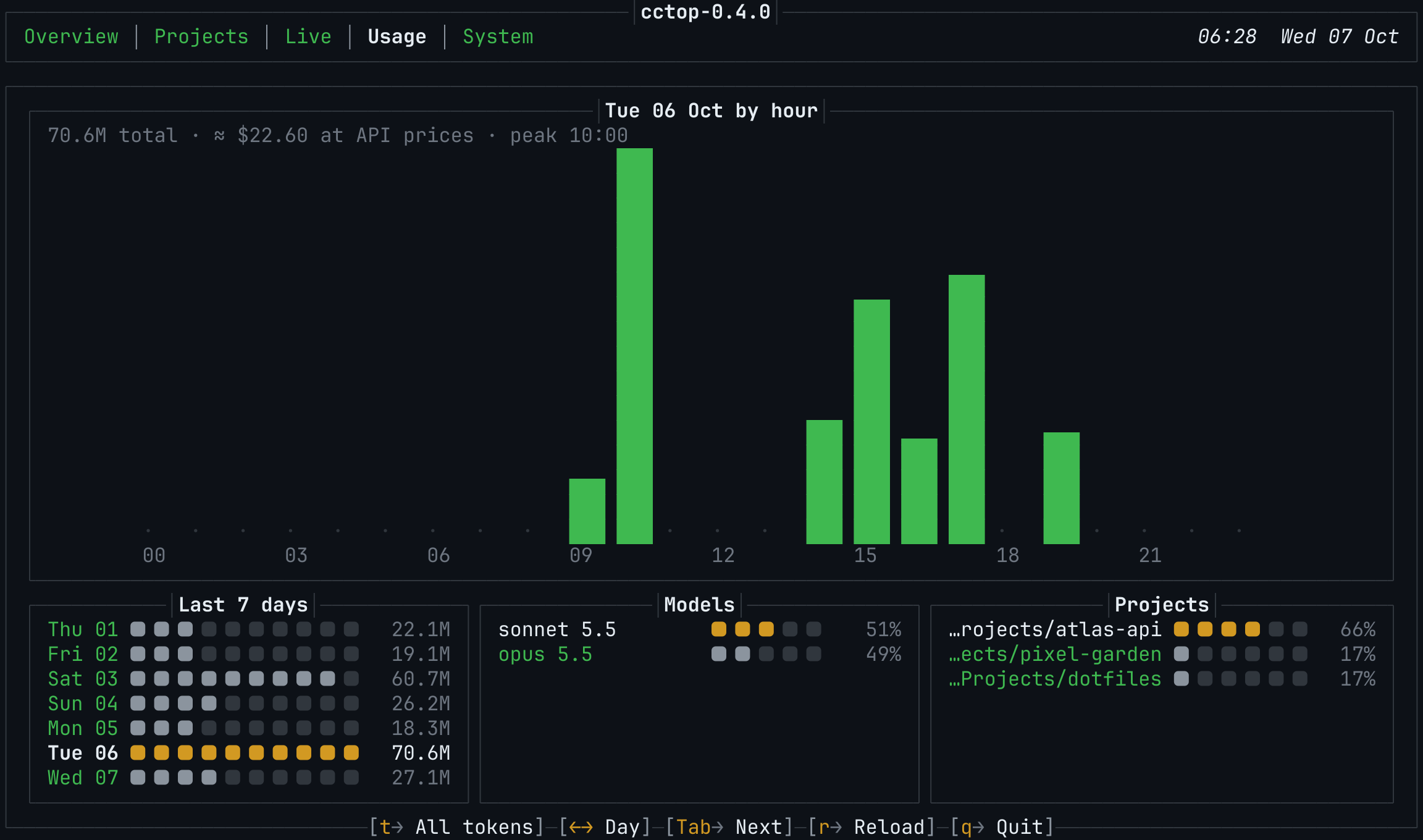This screenshot has width=1423, height=840.
Task: Select the highlighted Tue 06 row
Action: 249,753
